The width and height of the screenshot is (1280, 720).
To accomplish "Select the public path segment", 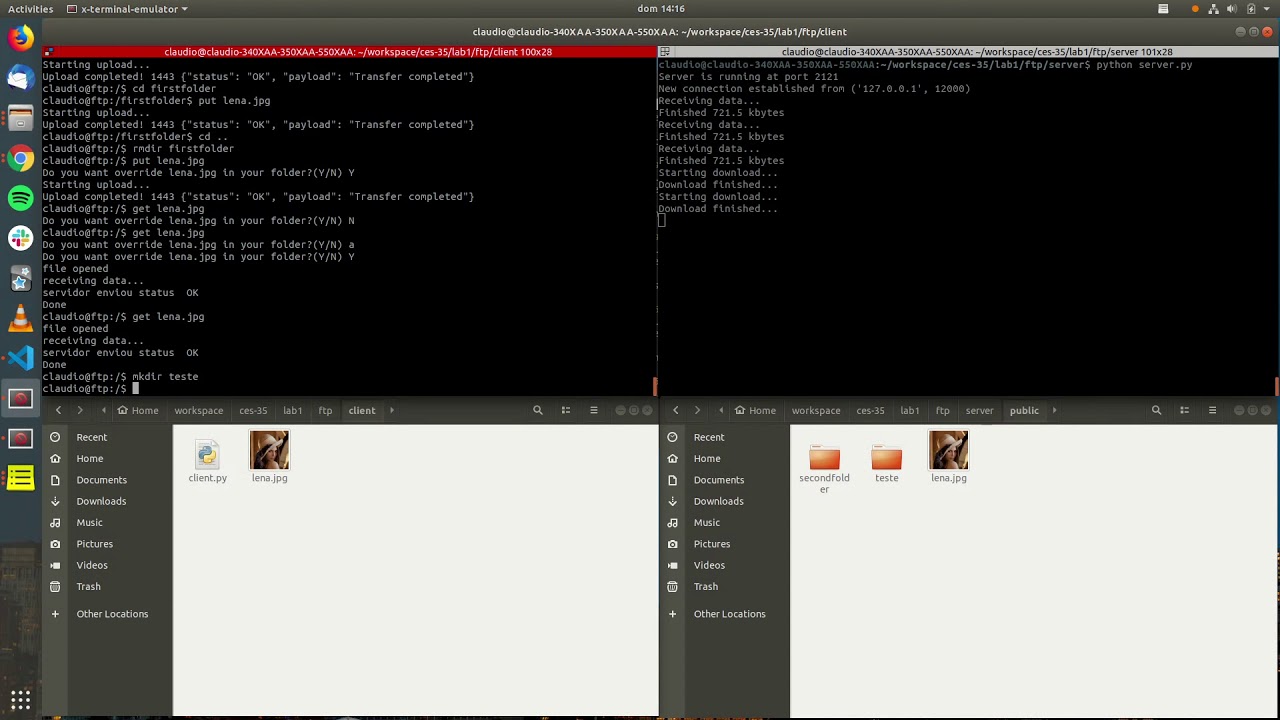I will (x=1024, y=410).
